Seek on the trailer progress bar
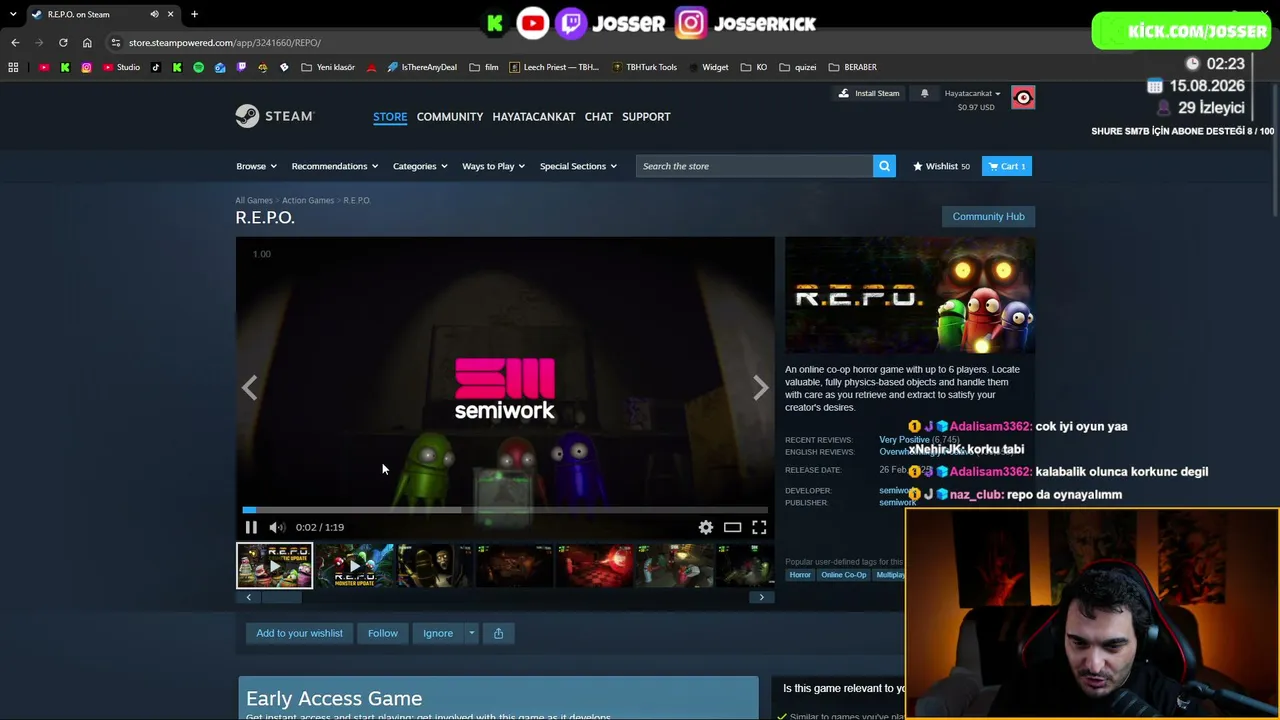Viewport: 1280px width, 720px height. point(505,510)
